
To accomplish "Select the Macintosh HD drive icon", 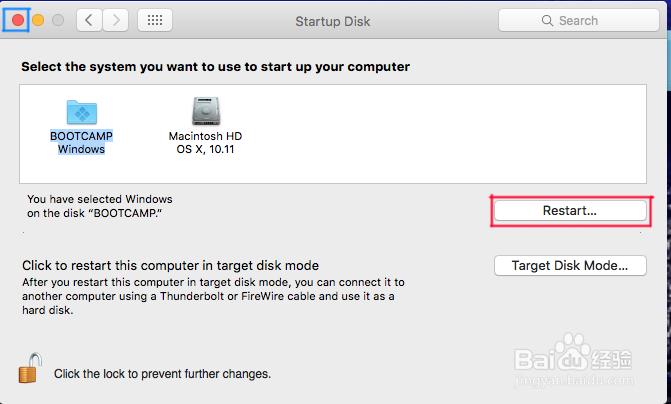I will pyautogui.click(x=205, y=111).
